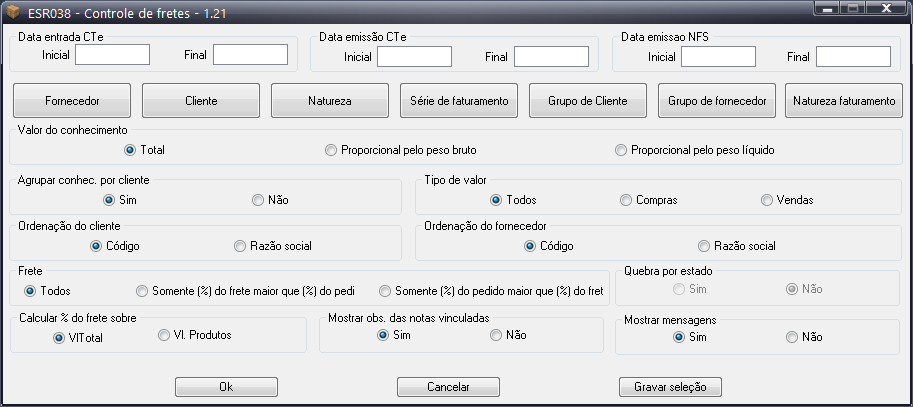913x407 pixels.
Task: Click the package icon in title bar
Action: [x=13, y=11]
